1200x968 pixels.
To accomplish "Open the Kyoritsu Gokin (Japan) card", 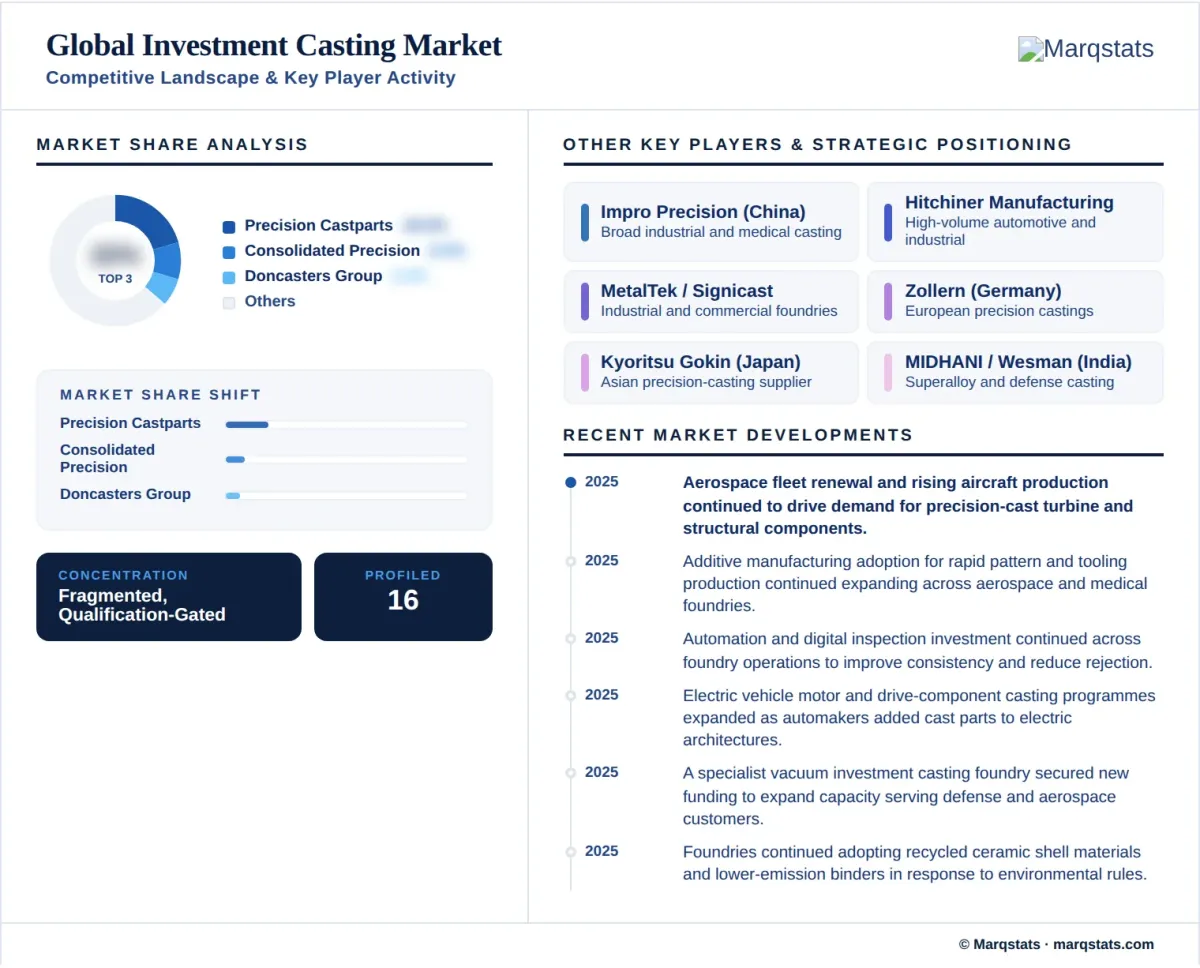I will click(711, 372).
